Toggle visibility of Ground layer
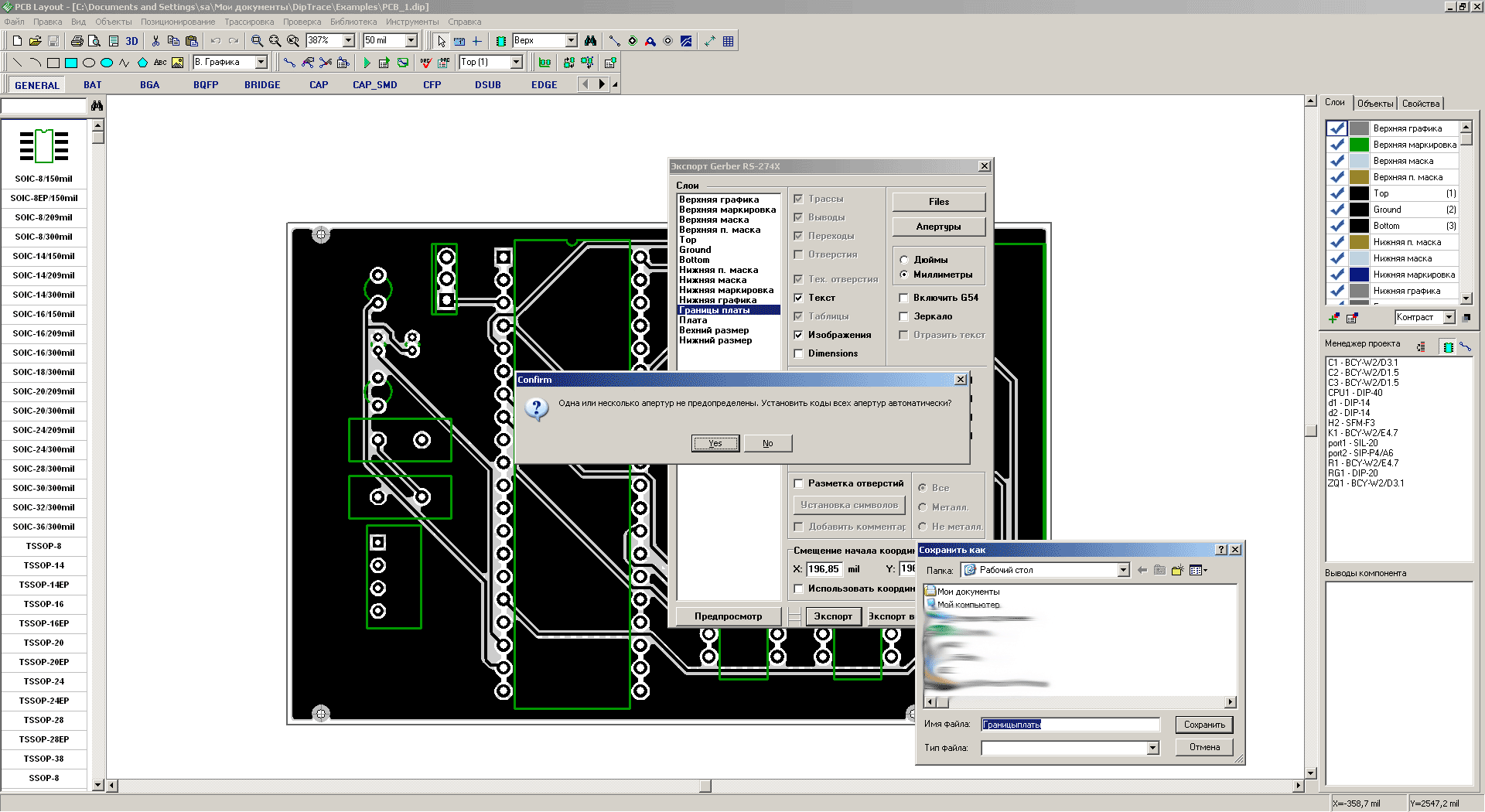 1336,210
